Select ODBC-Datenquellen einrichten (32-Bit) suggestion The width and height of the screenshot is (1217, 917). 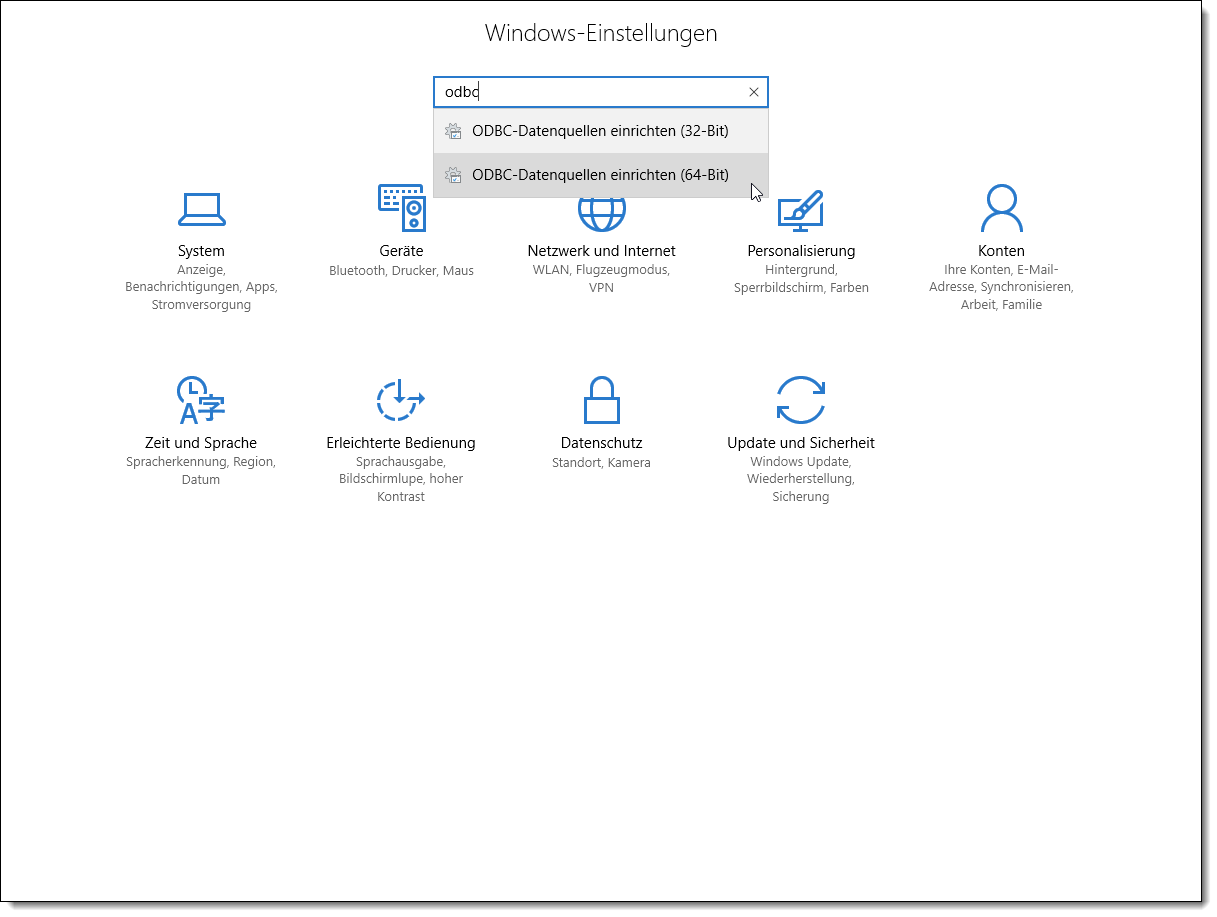tap(600, 131)
